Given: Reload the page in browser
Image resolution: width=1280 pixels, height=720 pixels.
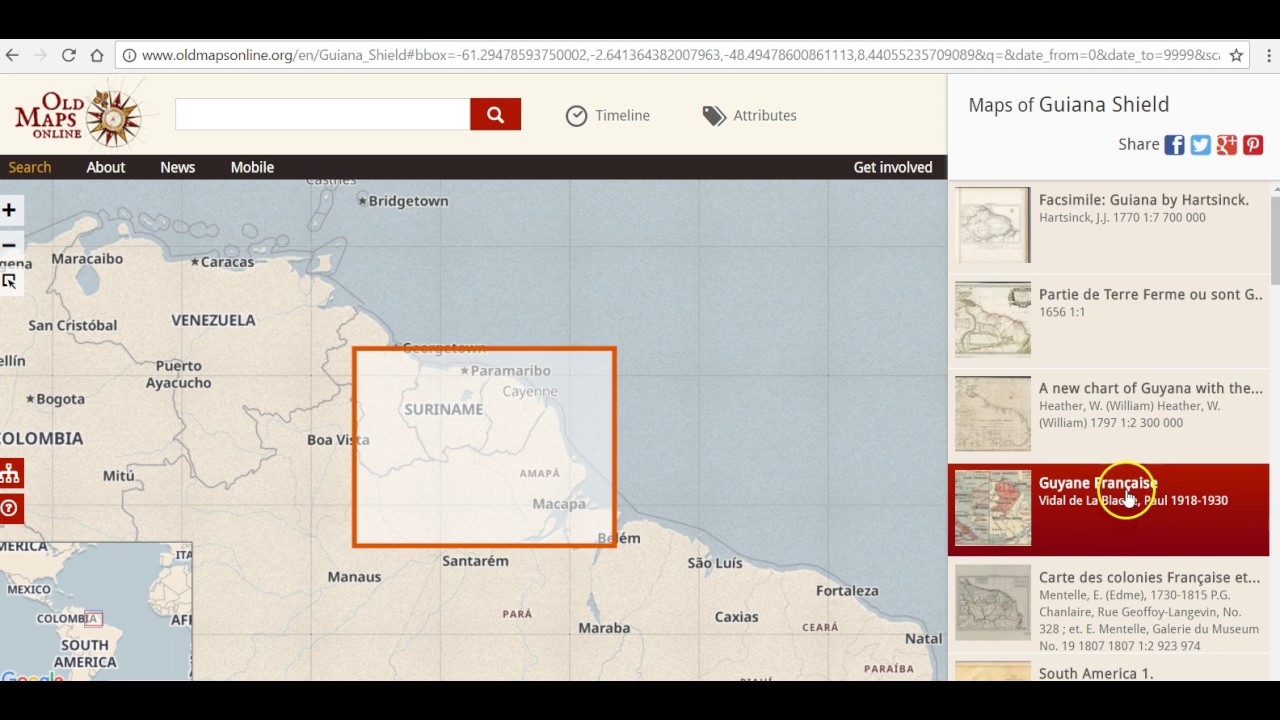Looking at the screenshot, I should tap(68, 55).
